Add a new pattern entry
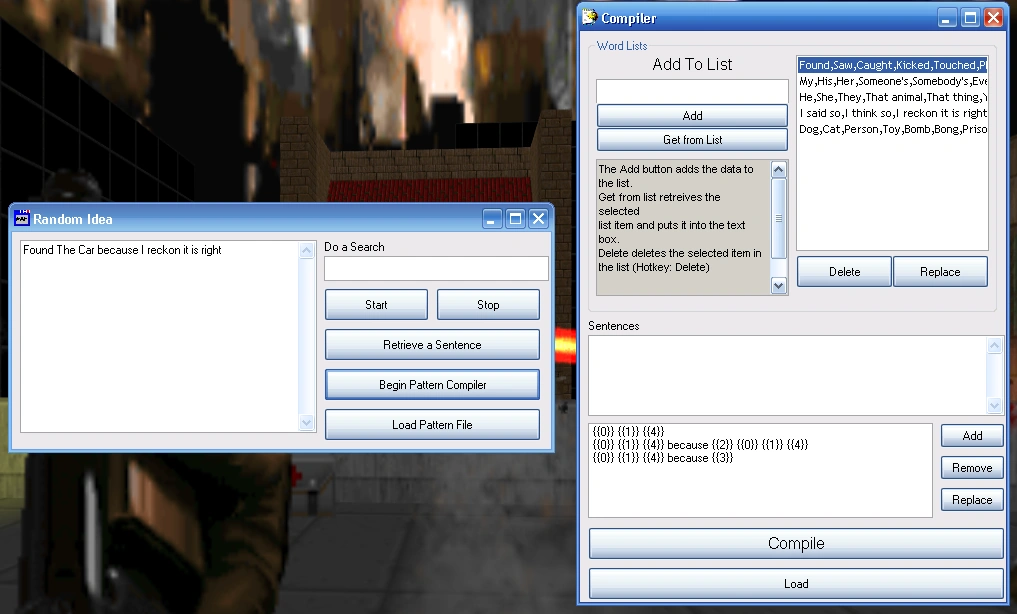1017x614 pixels. click(971, 435)
